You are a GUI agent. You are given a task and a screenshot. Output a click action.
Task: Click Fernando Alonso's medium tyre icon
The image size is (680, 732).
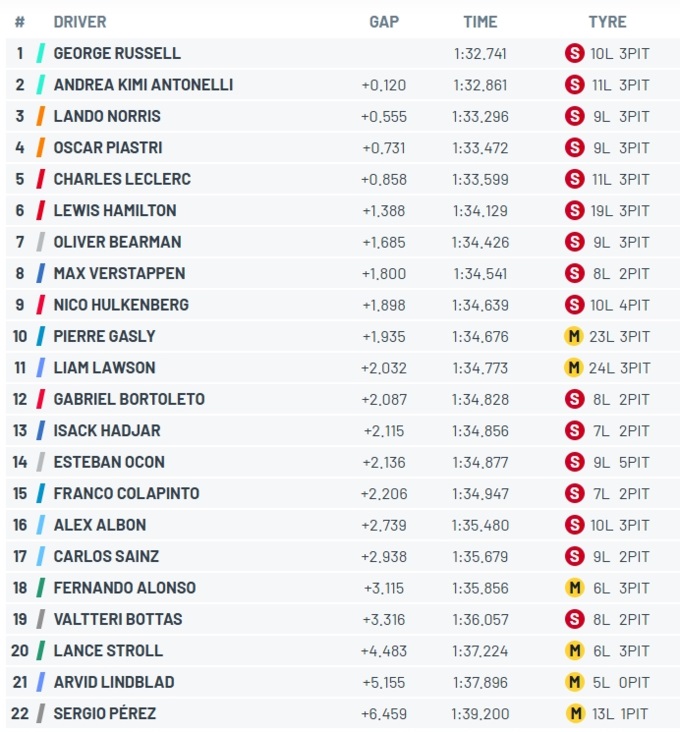pyautogui.click(x=574, y=587)
